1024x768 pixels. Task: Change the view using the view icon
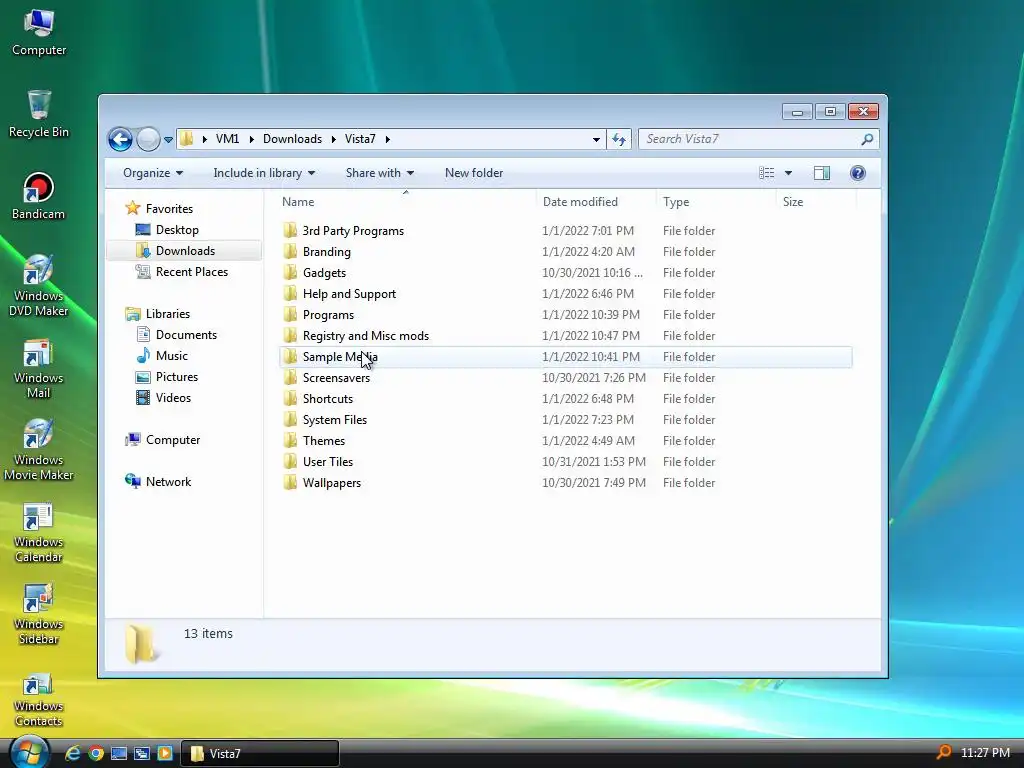[767, 173]
